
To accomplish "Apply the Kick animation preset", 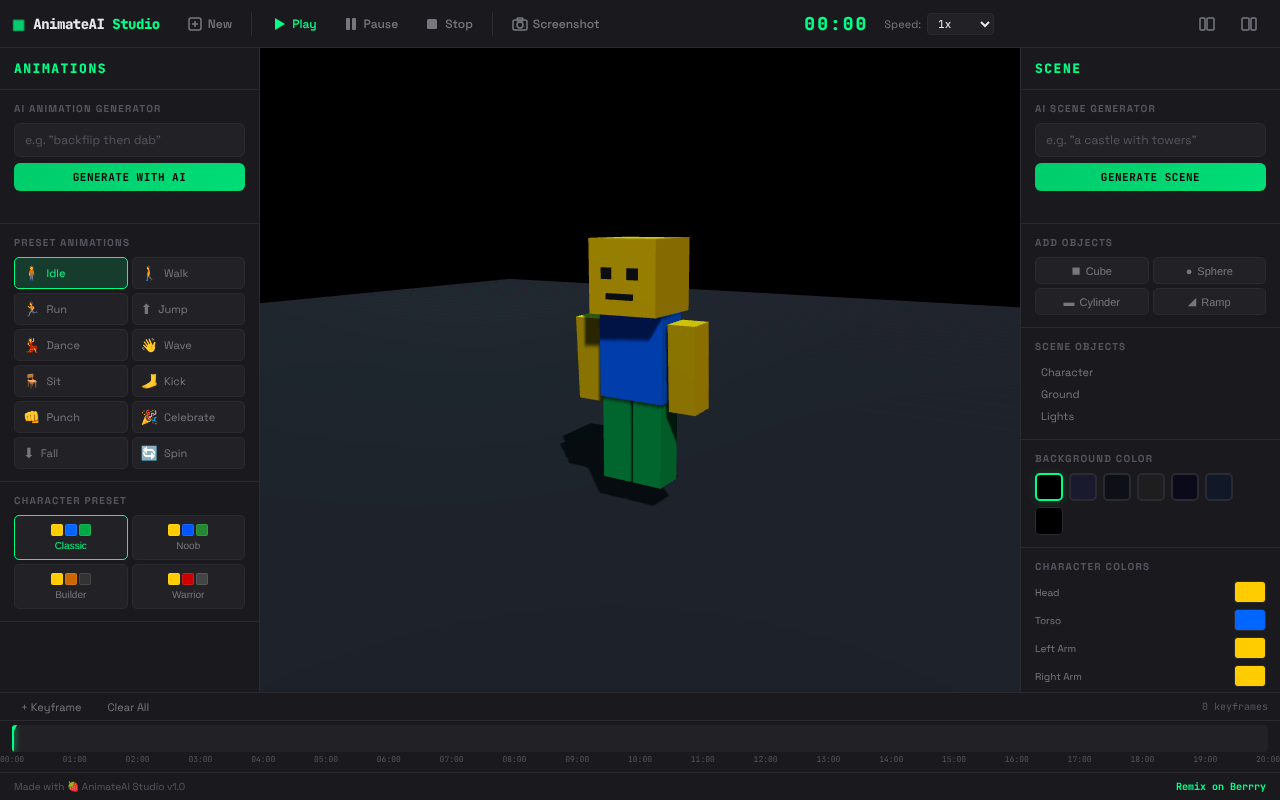I will pos(188,380).
